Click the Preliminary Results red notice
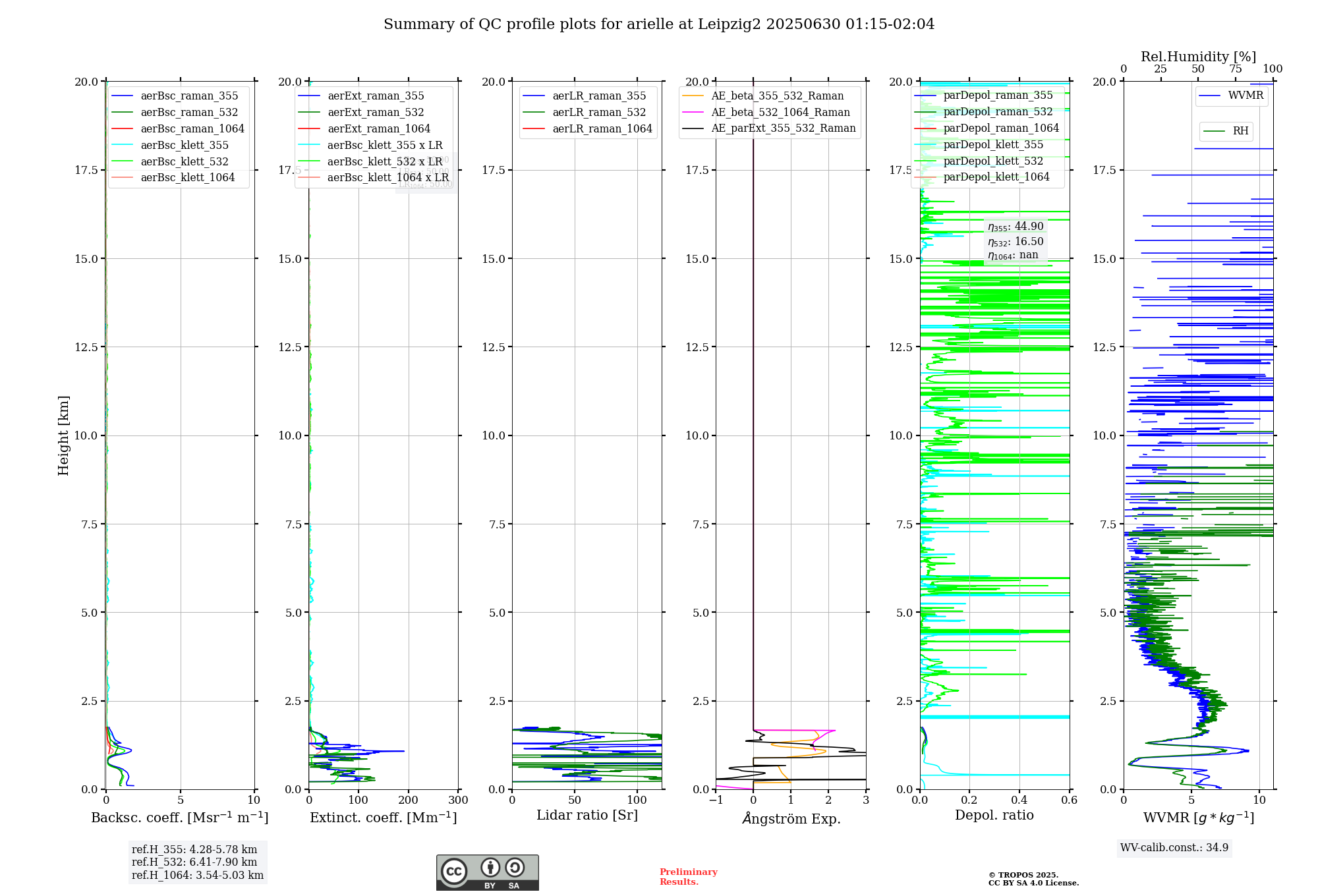This screenshot has width=1318, height=896. click(x=689, y=877)
